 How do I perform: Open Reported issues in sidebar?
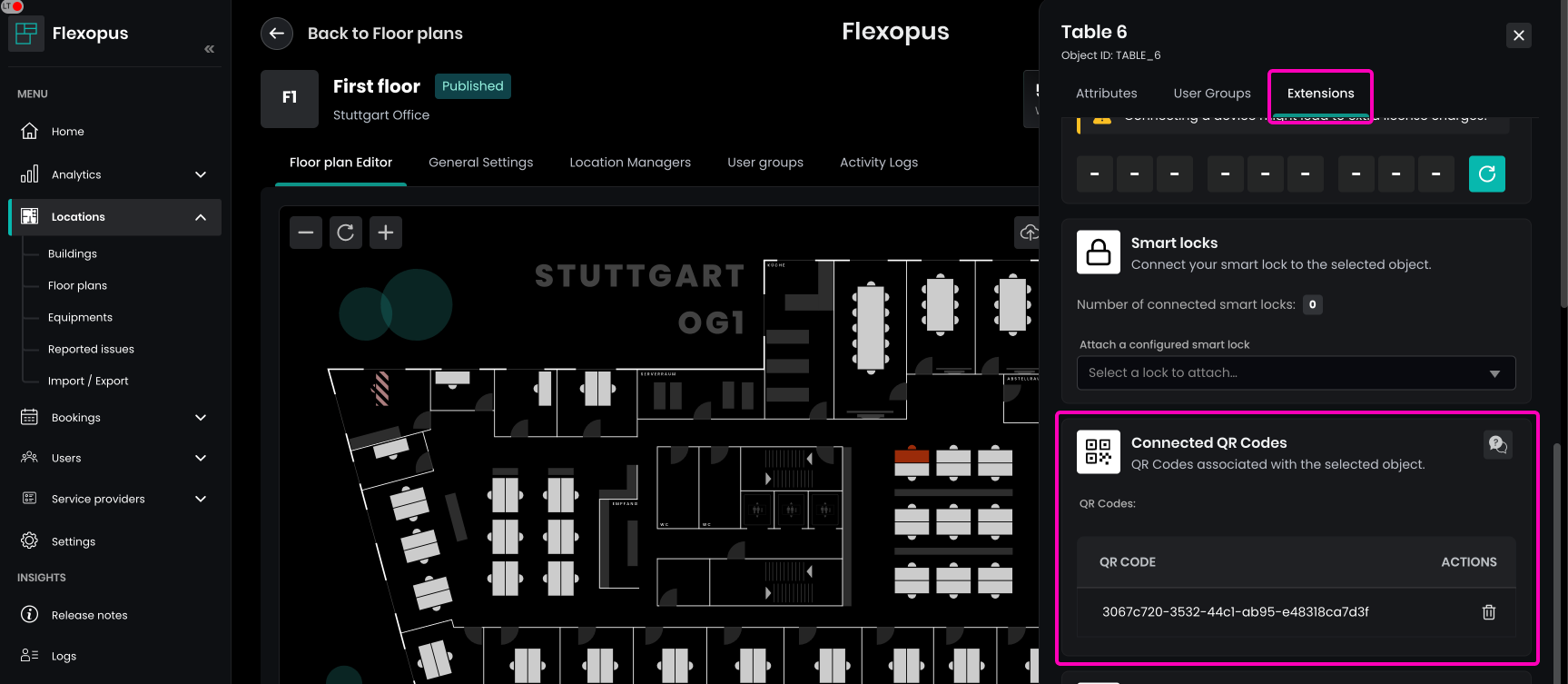[x=91, y=350]
